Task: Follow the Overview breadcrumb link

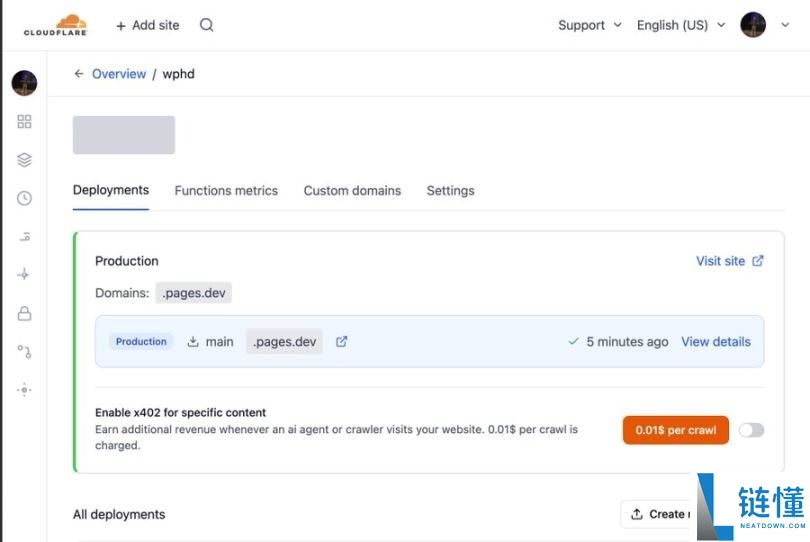Action: pos(119,74)
